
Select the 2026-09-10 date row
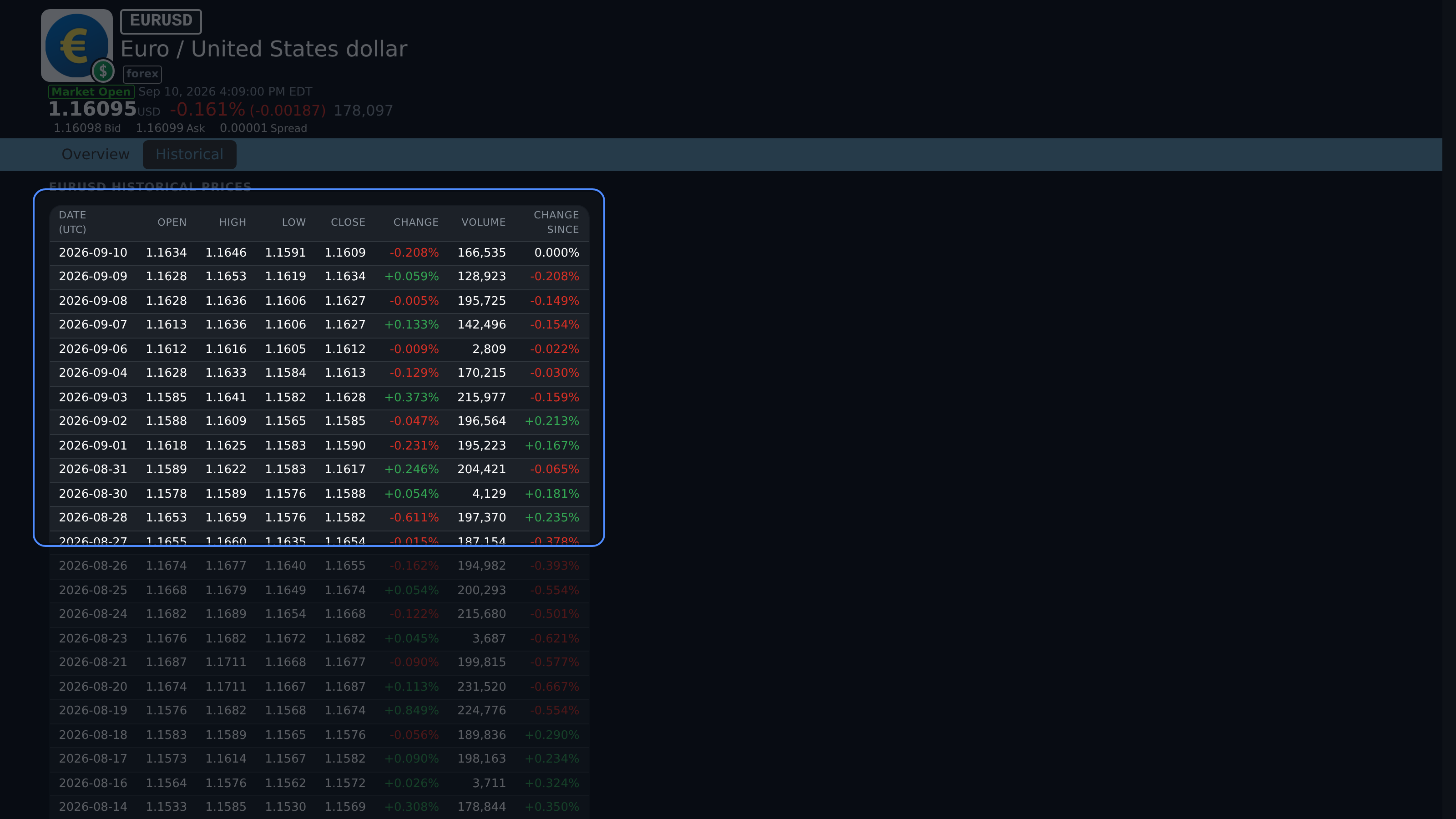point(319,253)
